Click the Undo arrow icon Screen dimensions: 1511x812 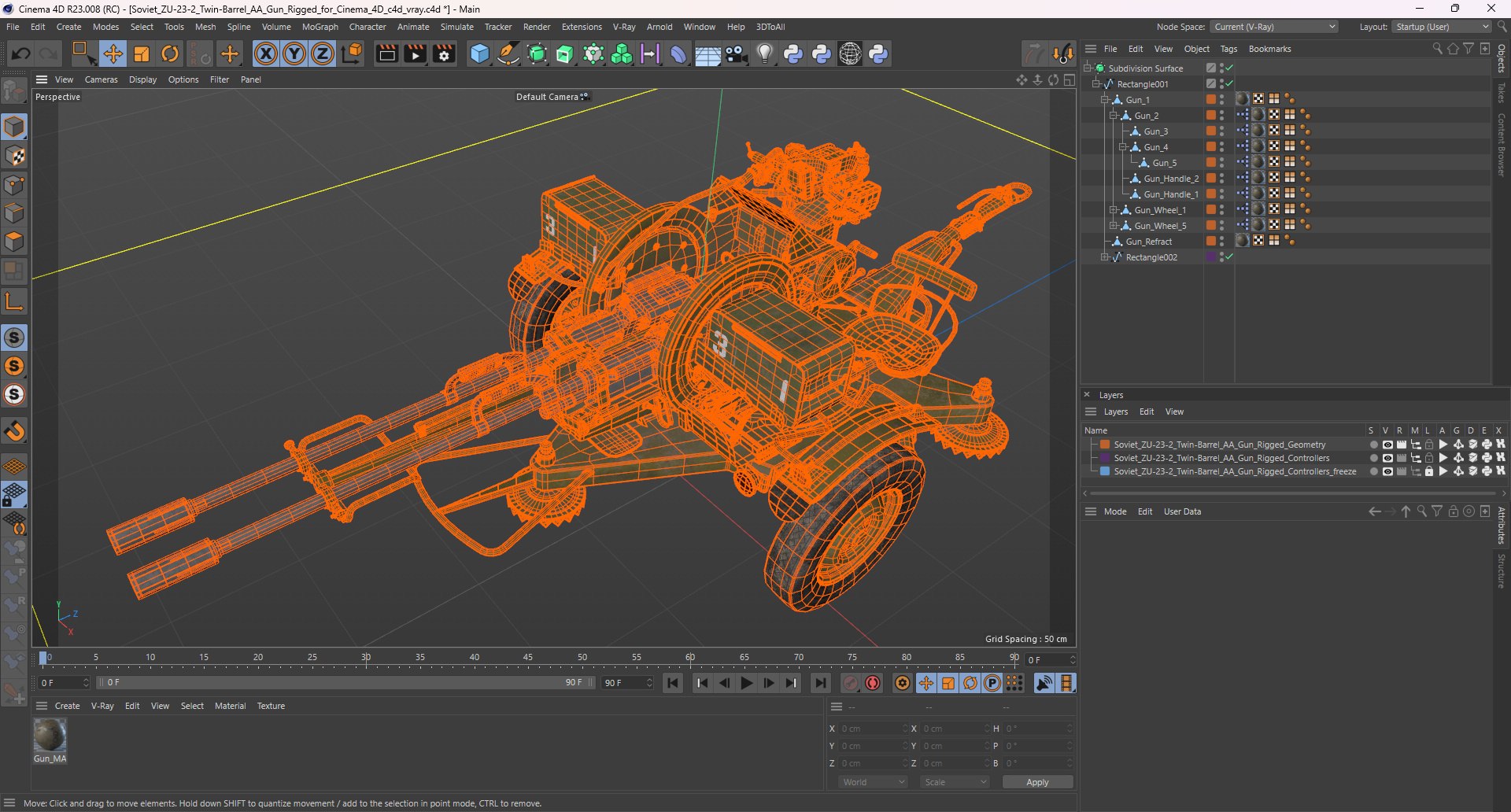[21, 54]
